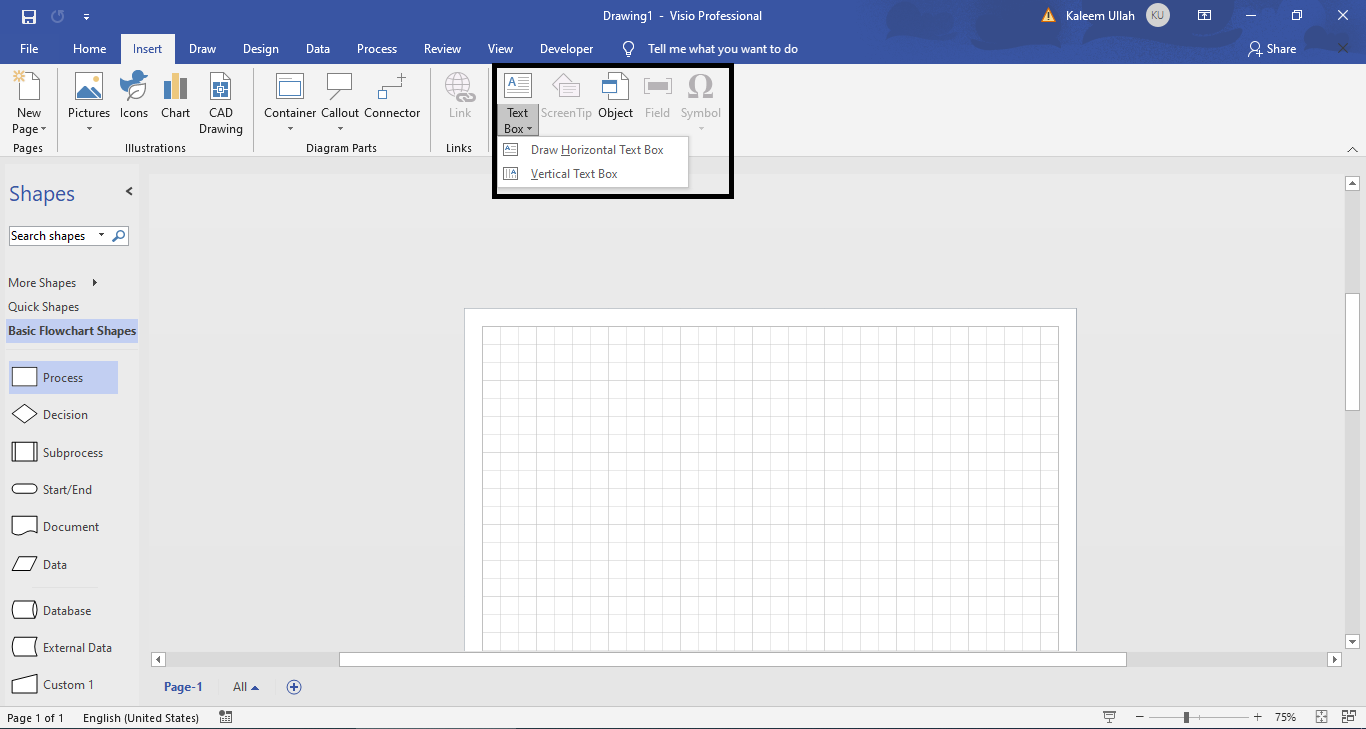Insert a Connector
Viewport: 1366px width, 729px height.
pos(391,97)
